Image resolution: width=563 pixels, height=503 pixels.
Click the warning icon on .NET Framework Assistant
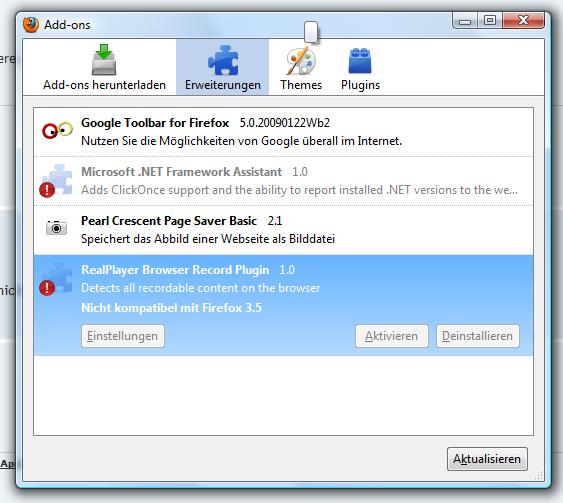[47, 190]
